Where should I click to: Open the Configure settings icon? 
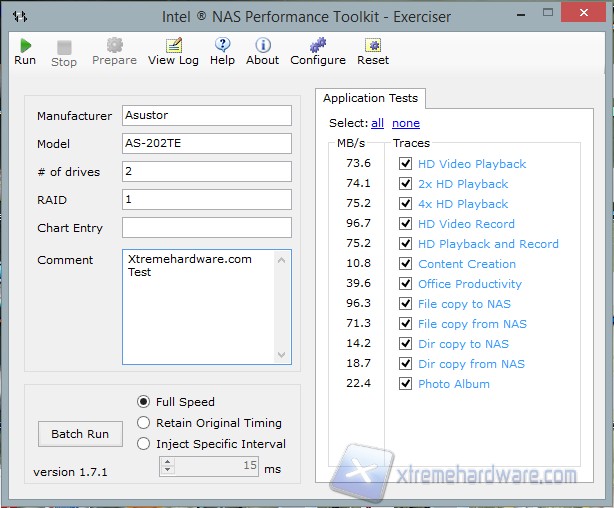pos(317,46)
